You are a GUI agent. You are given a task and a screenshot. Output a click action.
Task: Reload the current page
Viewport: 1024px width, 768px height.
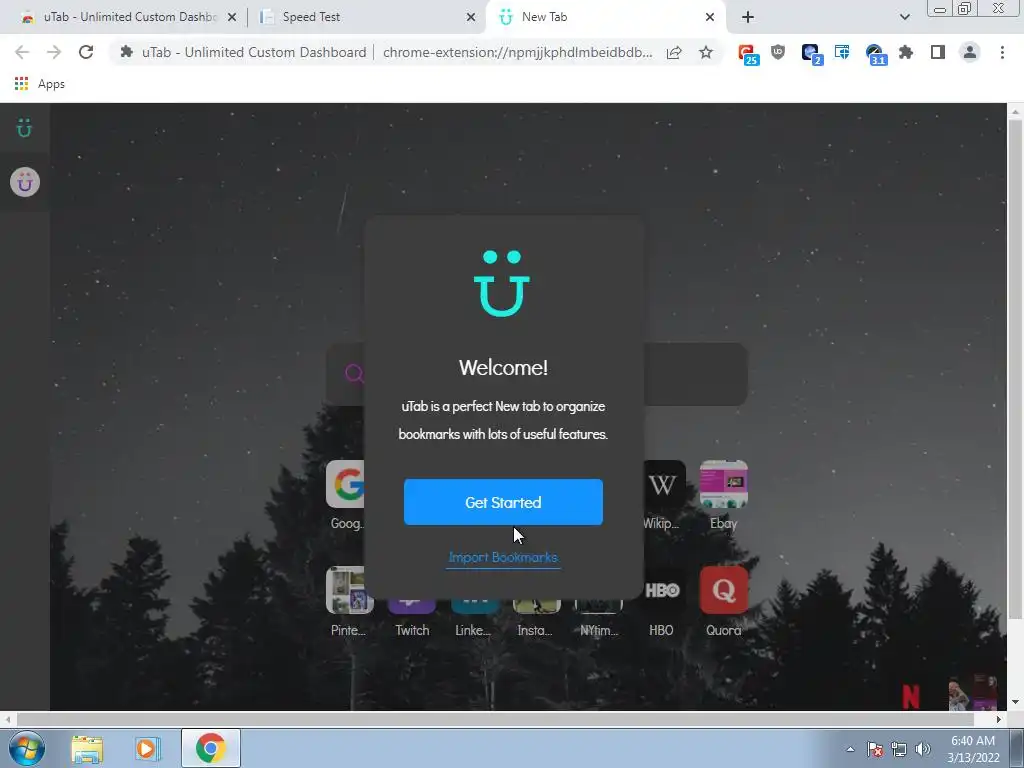pyautogui.click(x=86, y=52)
